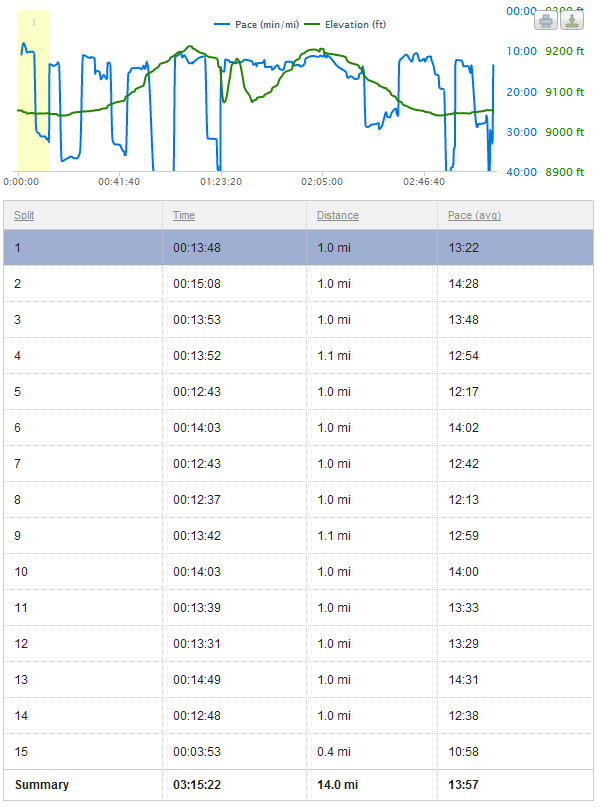Select the split 10 row
Screen dimensions: 601x807
tap(298, 571)
